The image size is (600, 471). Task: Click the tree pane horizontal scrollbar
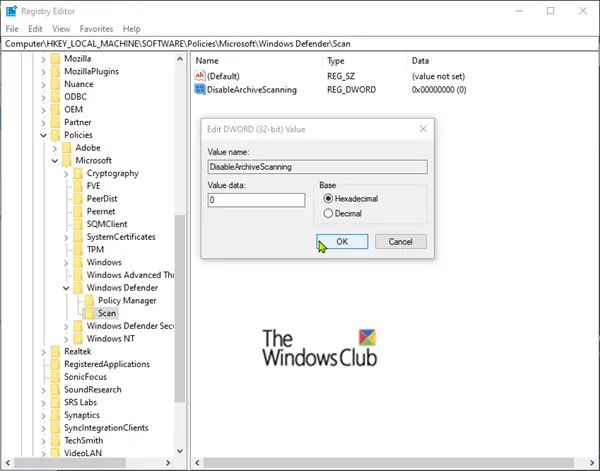coord(70,463)
